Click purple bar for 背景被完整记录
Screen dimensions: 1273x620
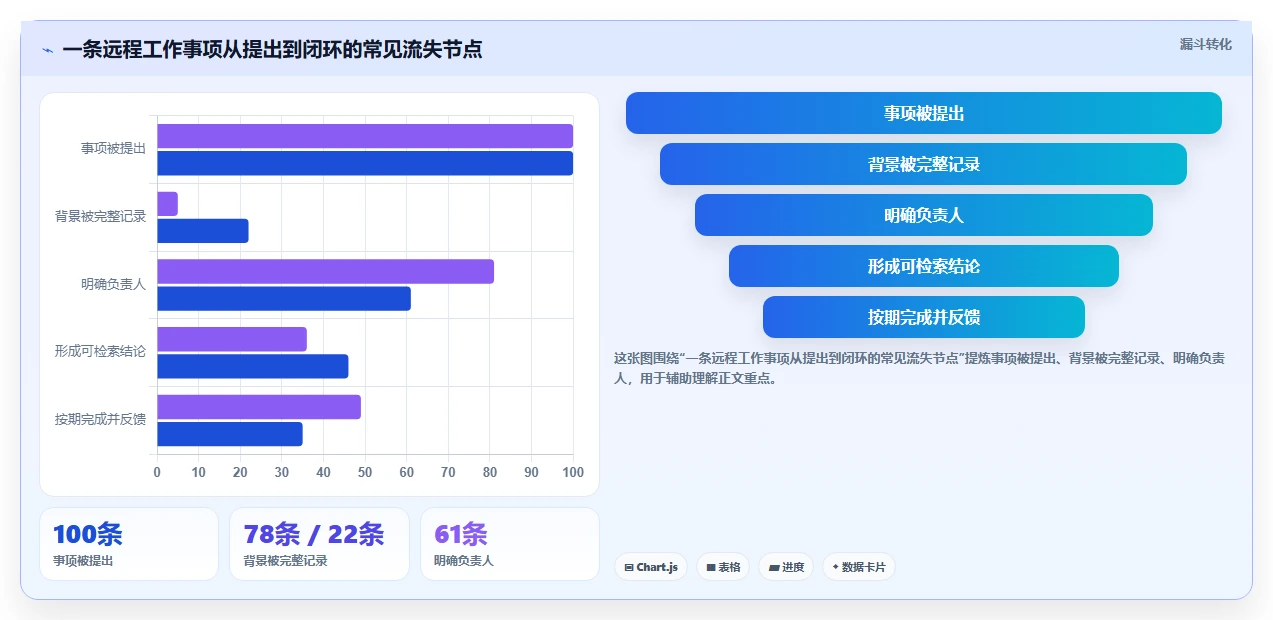click(167, 204)
